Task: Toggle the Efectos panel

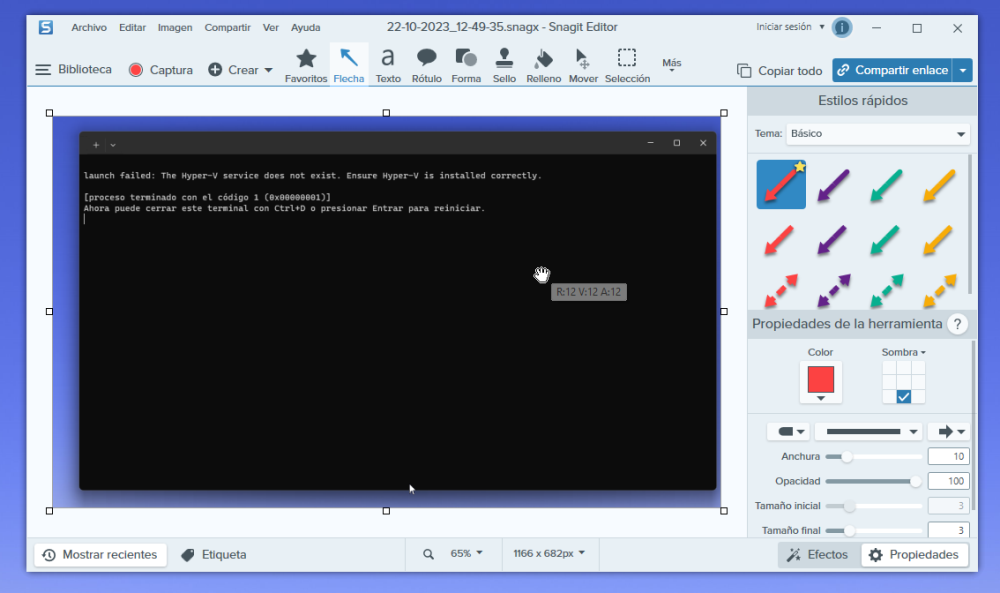Action: [x=818, y=555]
